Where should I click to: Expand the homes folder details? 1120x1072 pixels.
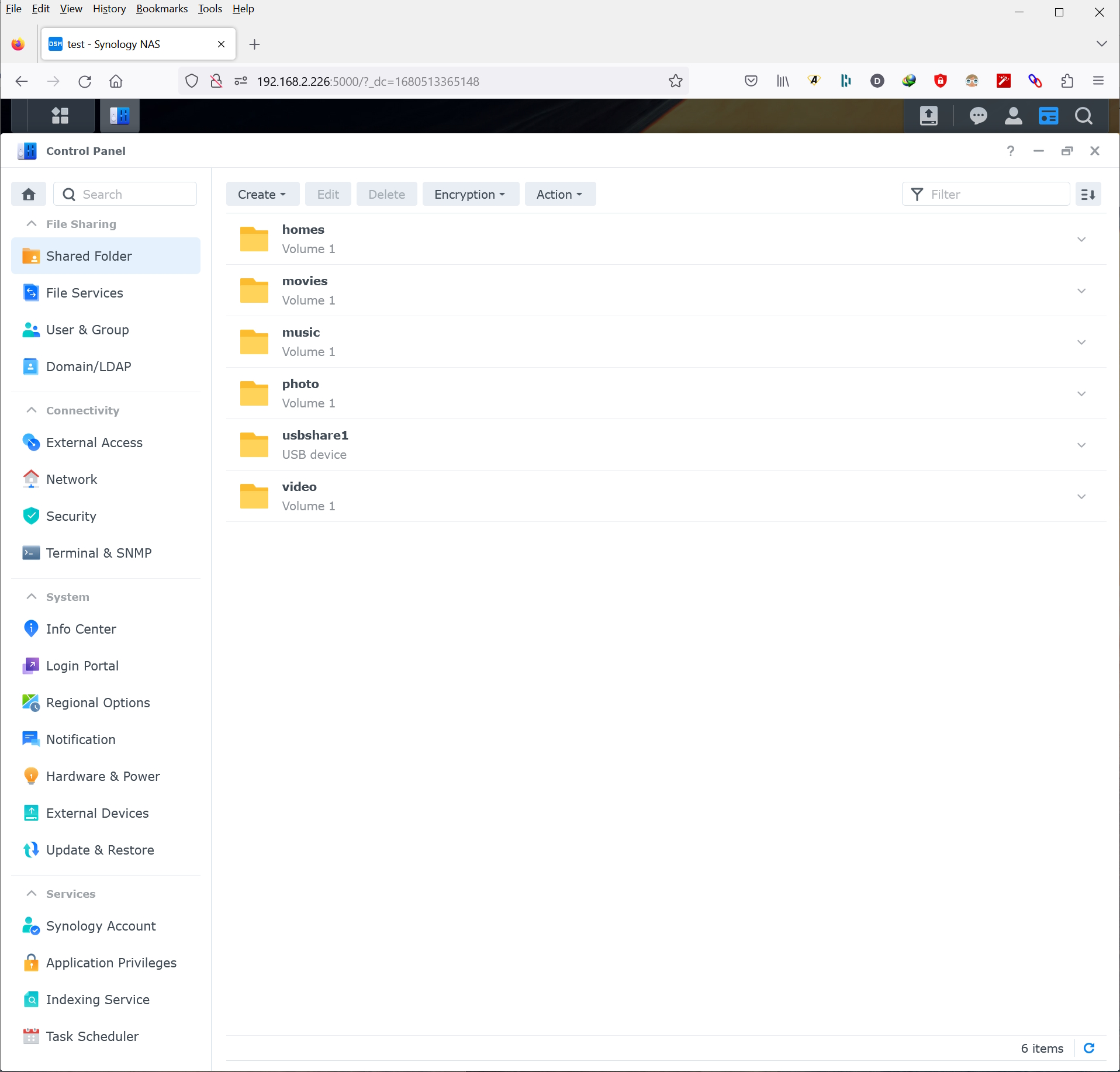tap(1081, 239)
